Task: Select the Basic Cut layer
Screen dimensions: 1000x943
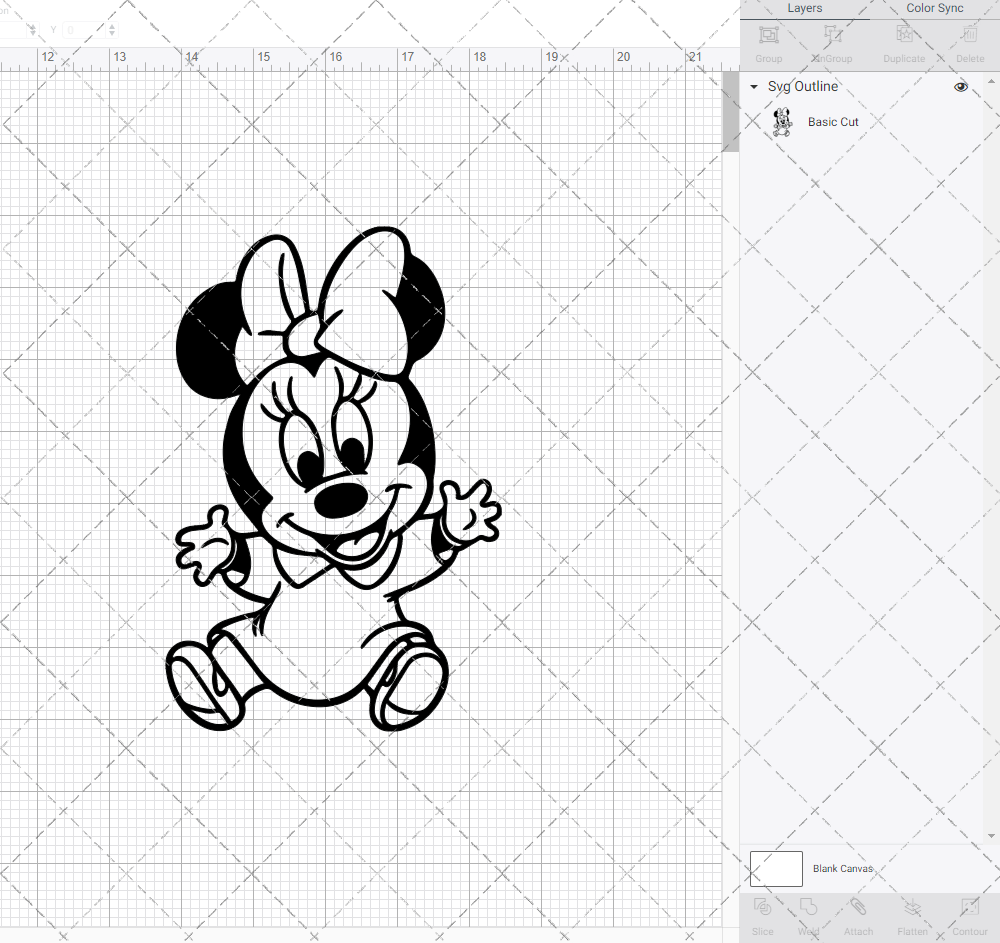Action: click(x=833, y=121)
